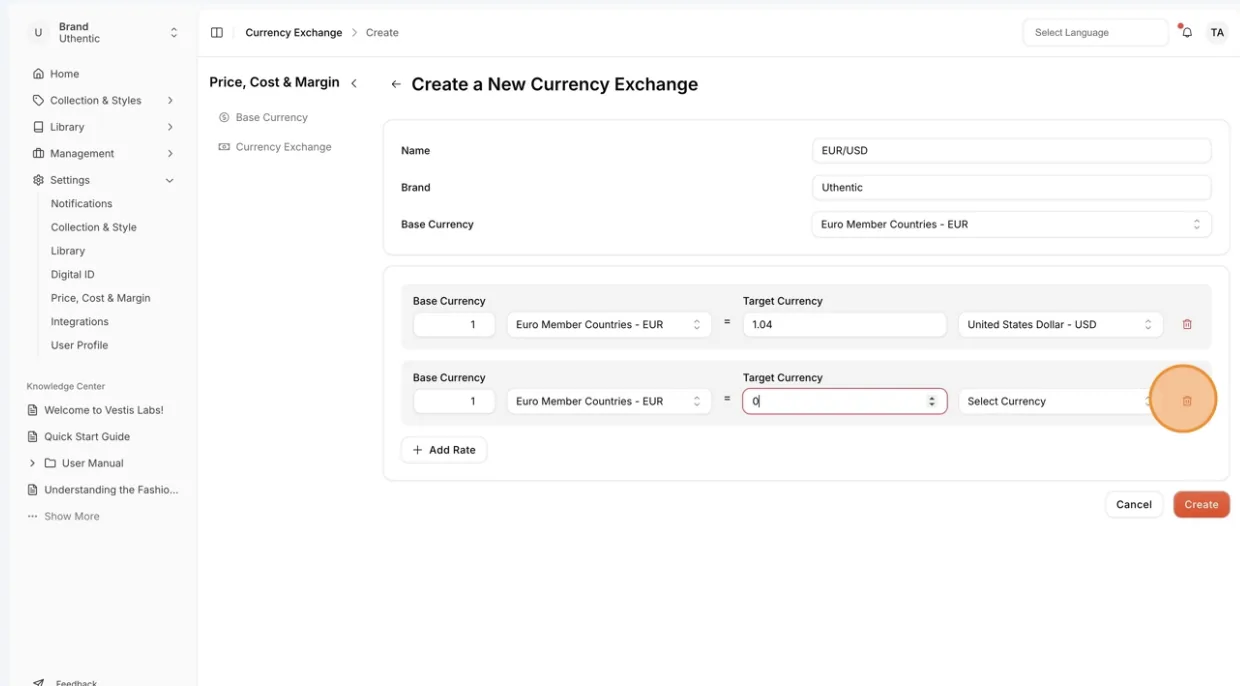Screen dimensions: 1240x686
Task: Open second row Euro Member Countries dropdown
Action: [609, 401]
